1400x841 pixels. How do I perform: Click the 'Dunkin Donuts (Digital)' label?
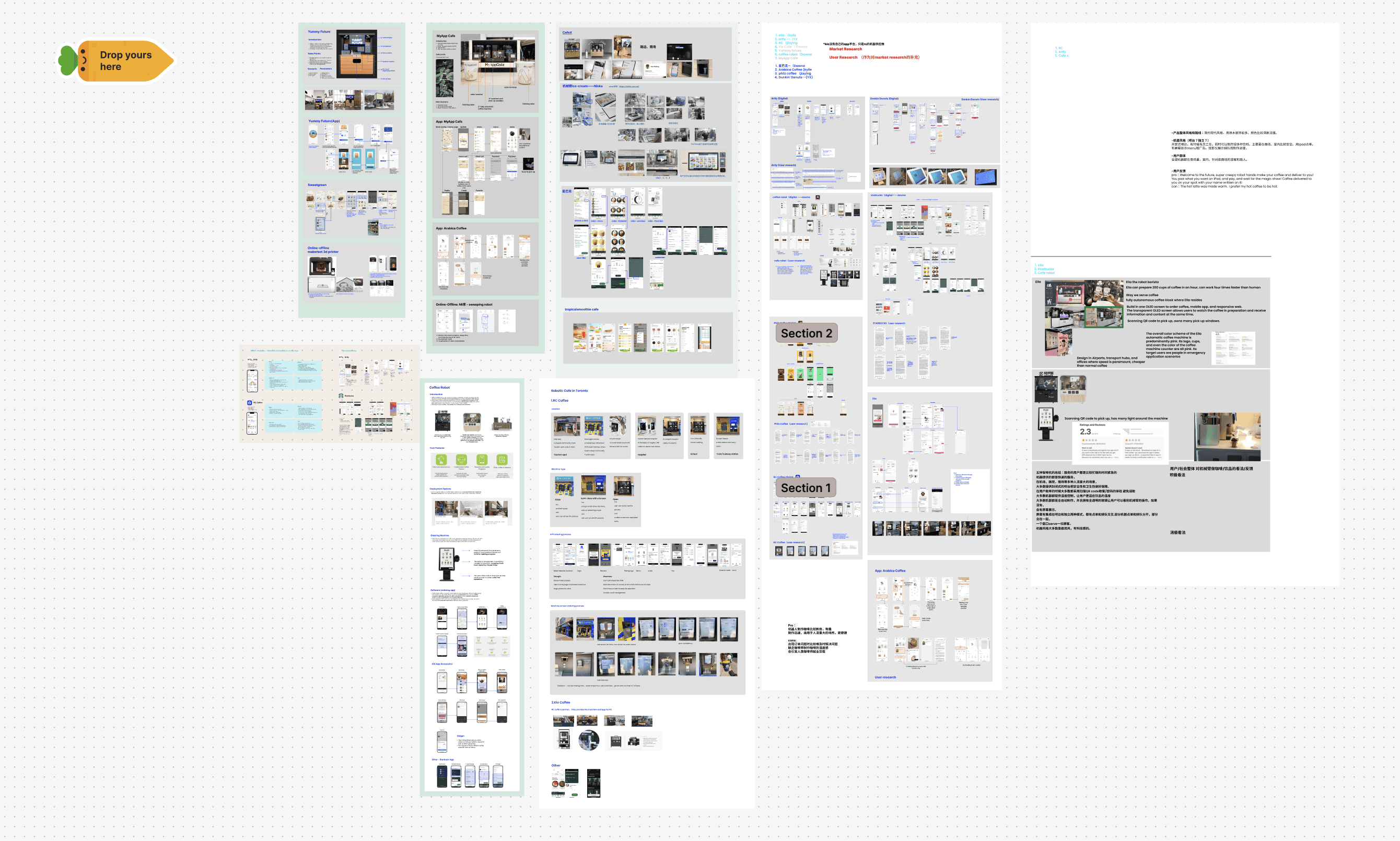884,99
